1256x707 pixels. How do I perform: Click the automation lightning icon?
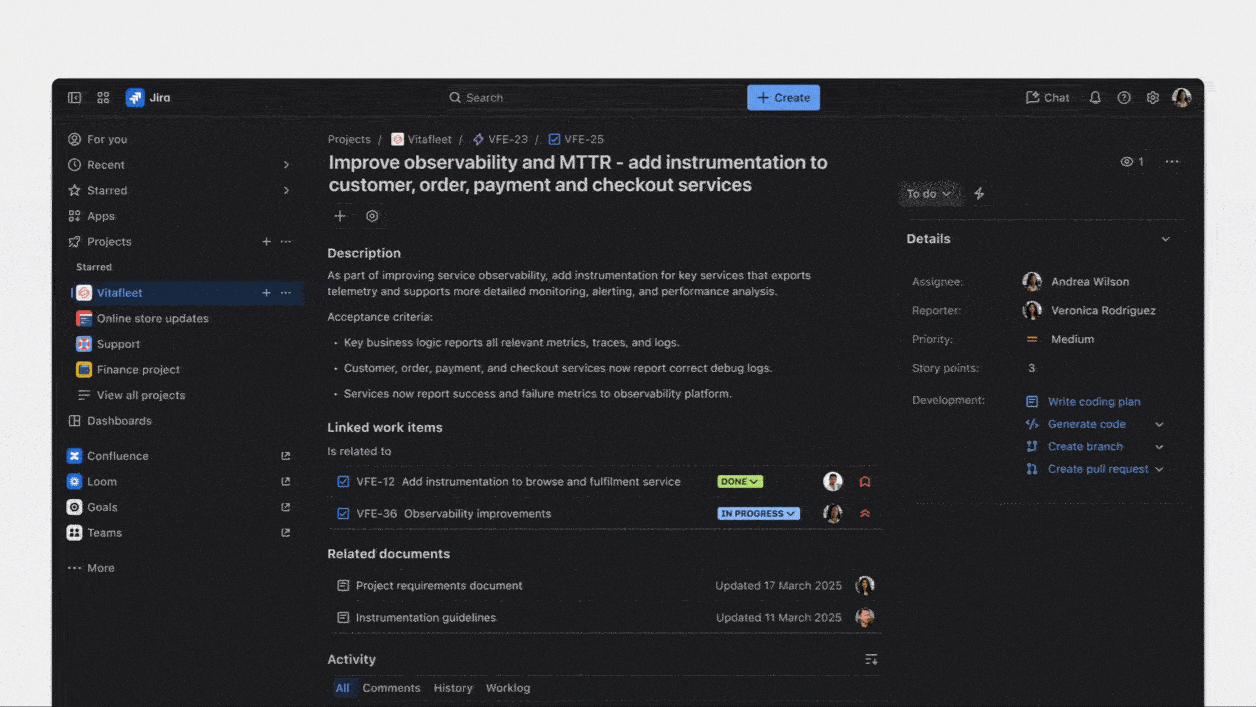pyautogui.click(x=979, y=194)
